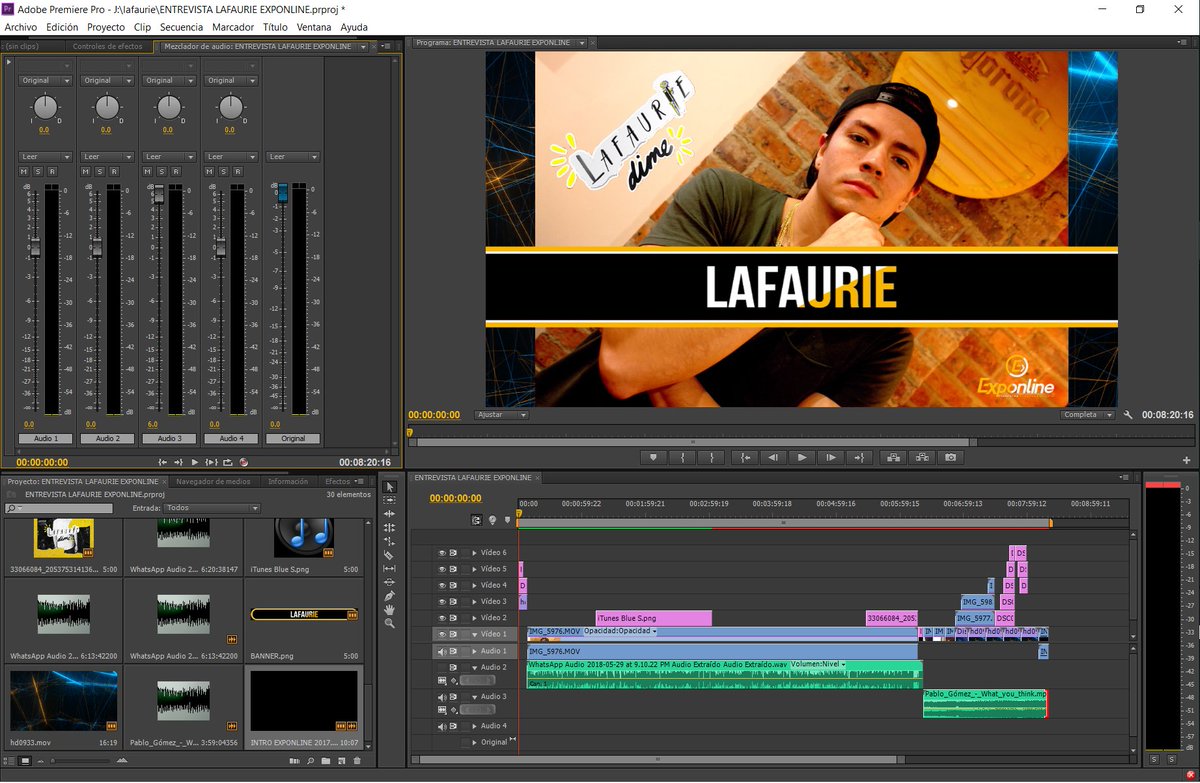Toggle Audio 3 mixer Mute button
1200x783 pixels.
(x=147, y=172)
